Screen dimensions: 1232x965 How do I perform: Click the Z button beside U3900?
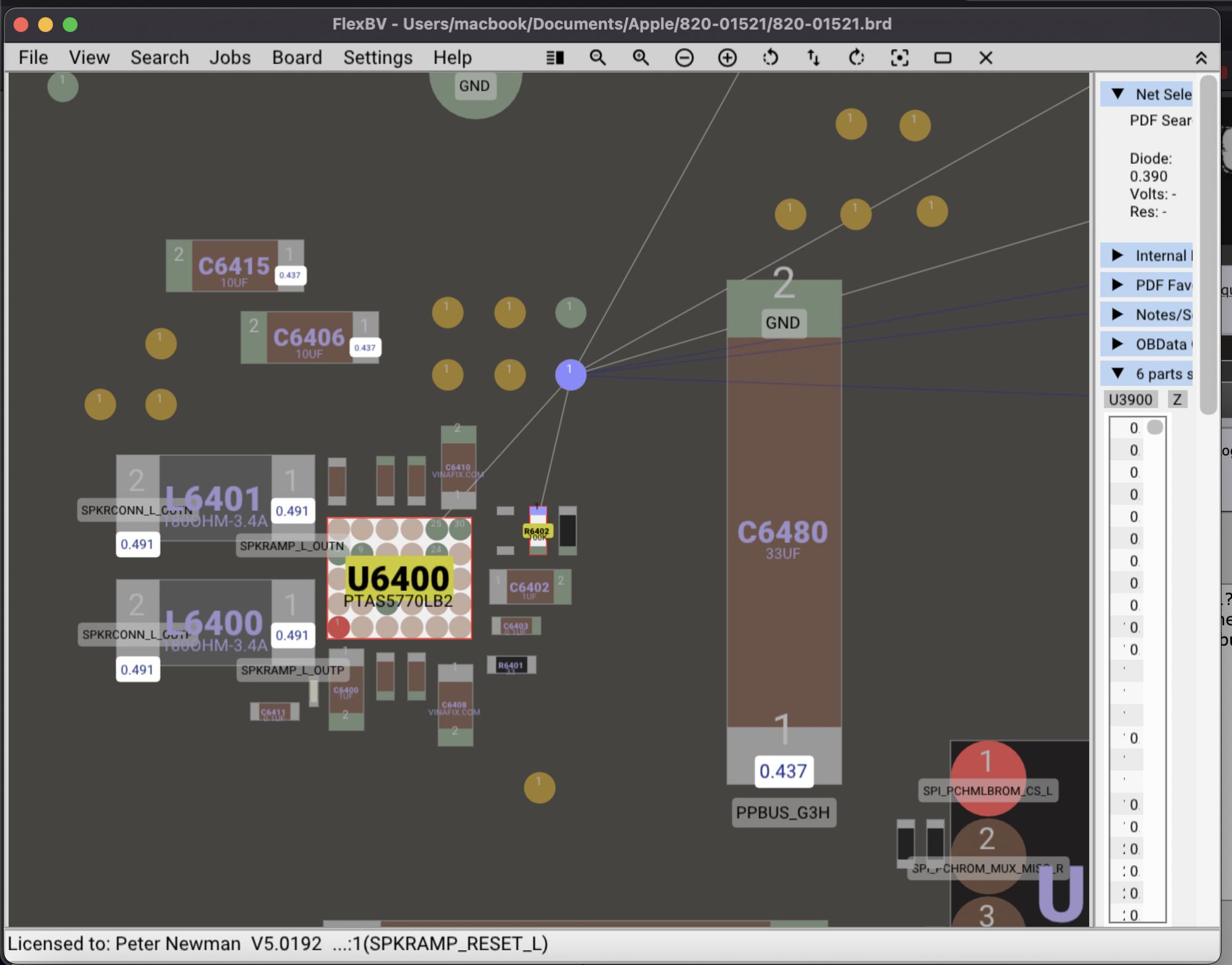click(1177, 399)
